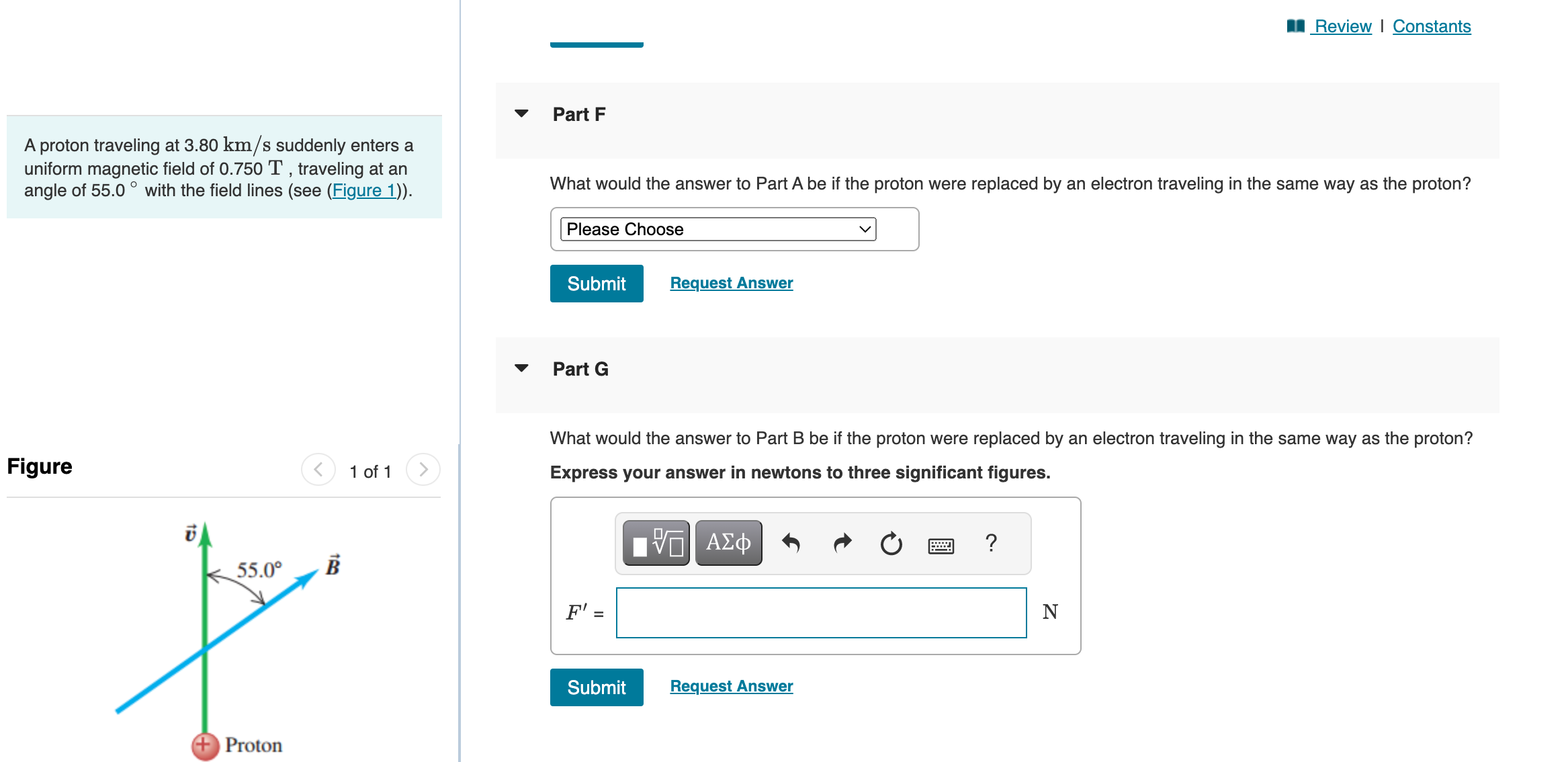Click Request Answer below Part G
Image resolution: width=1568 pixels, height=762 pixels.
(x=731, y=686)
